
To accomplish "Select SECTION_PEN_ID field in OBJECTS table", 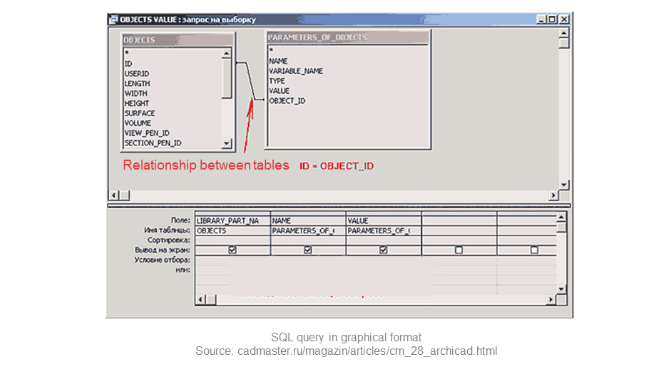I will click(153, 143).
